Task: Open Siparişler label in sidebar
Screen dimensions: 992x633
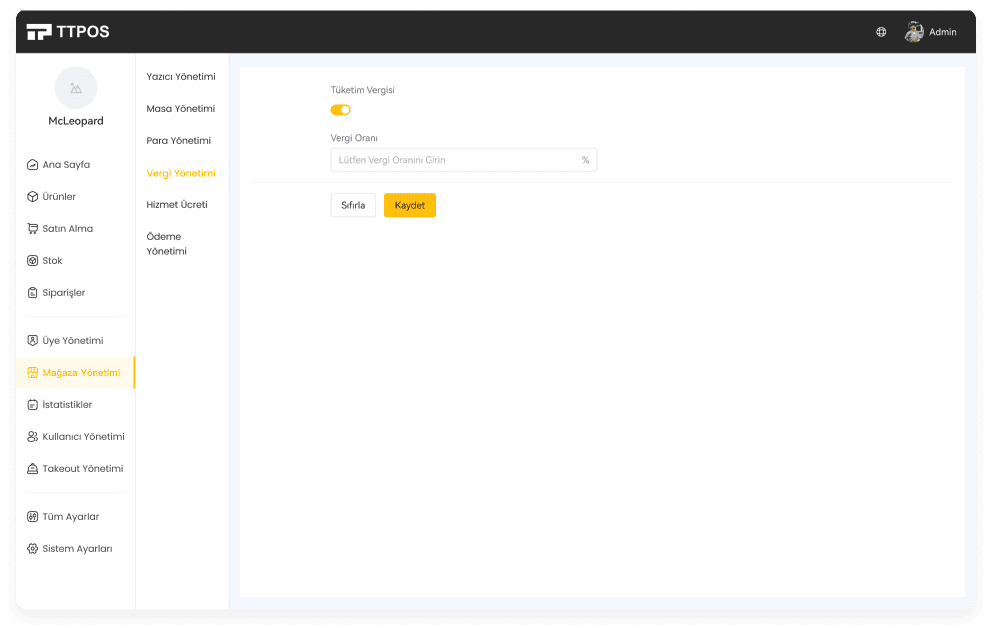Action: 64,293
